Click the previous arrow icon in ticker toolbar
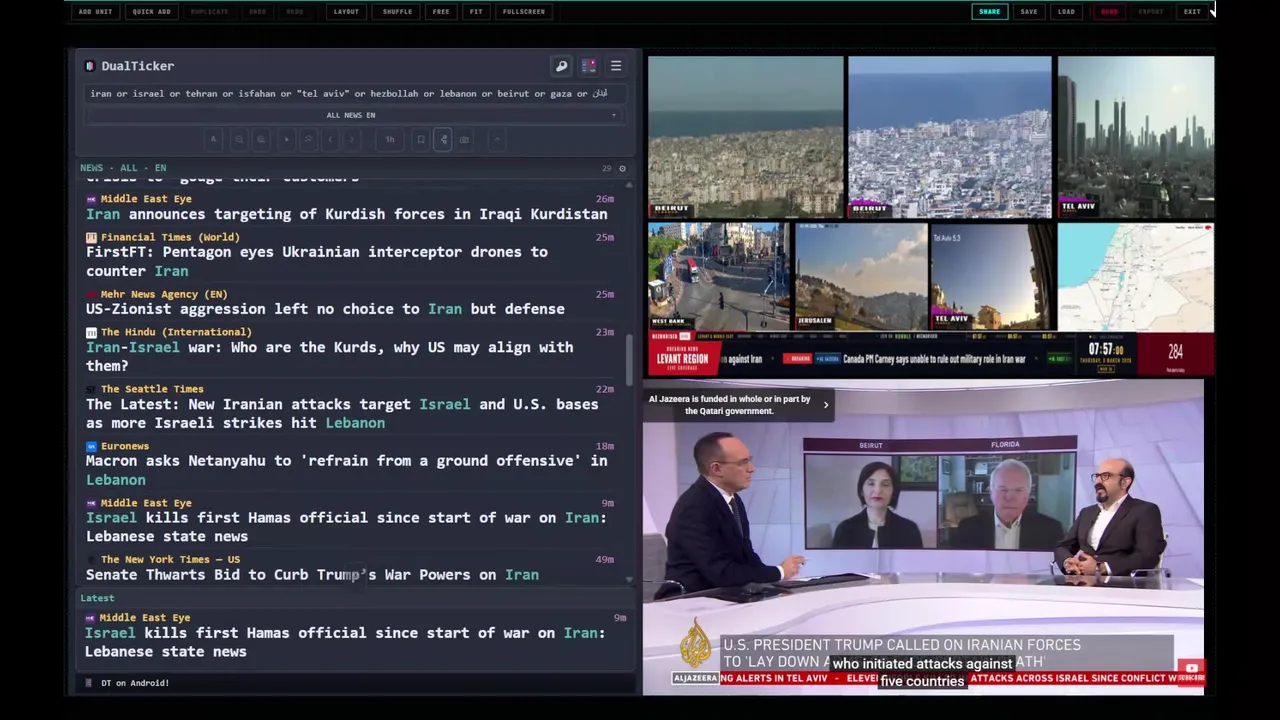The height and width of the screenshot is (720, 1280). pyautogui.click(x=331, y=139)
